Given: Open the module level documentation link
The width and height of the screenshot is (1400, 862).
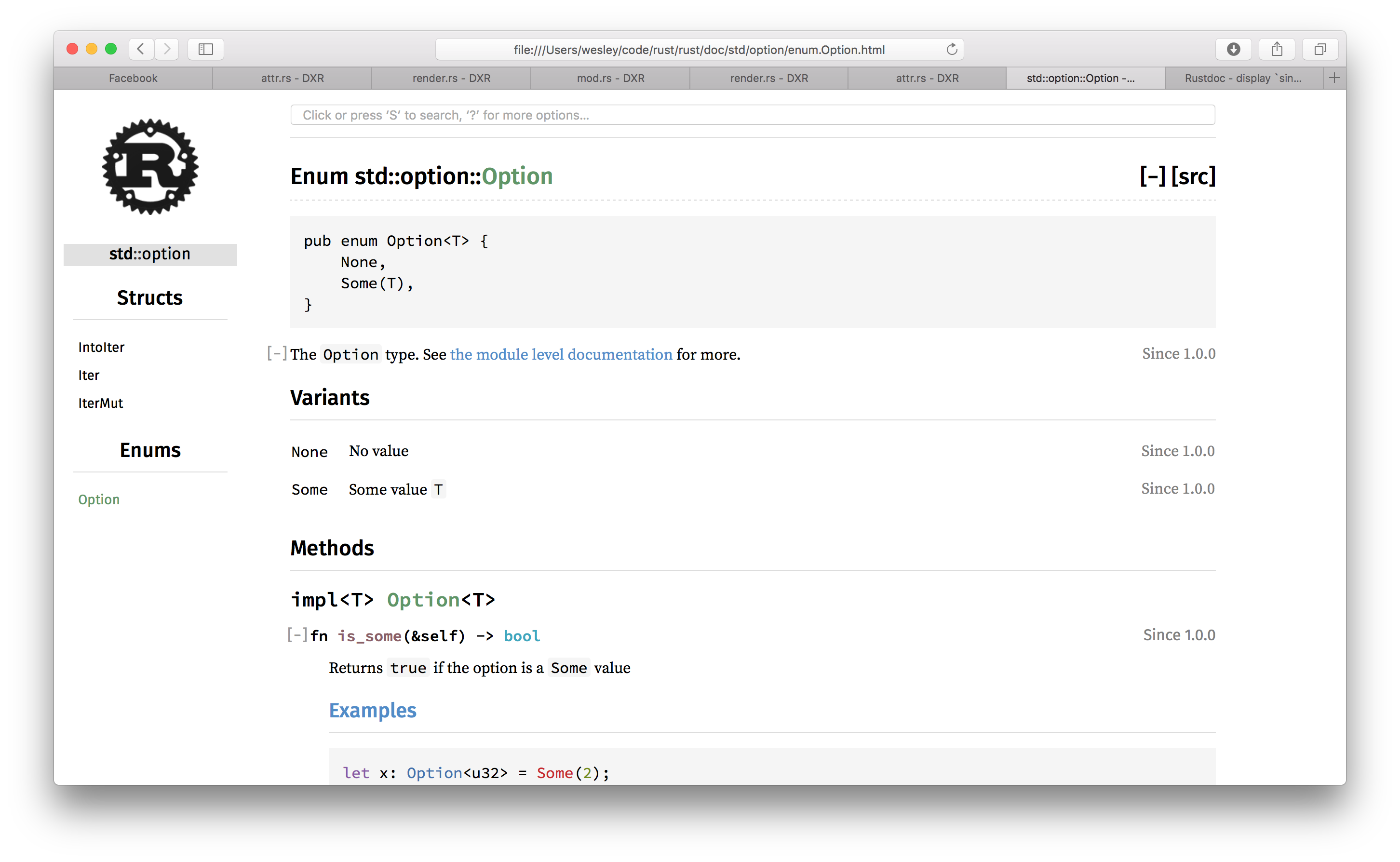Looking at the screenshot, I should [561, 355].
